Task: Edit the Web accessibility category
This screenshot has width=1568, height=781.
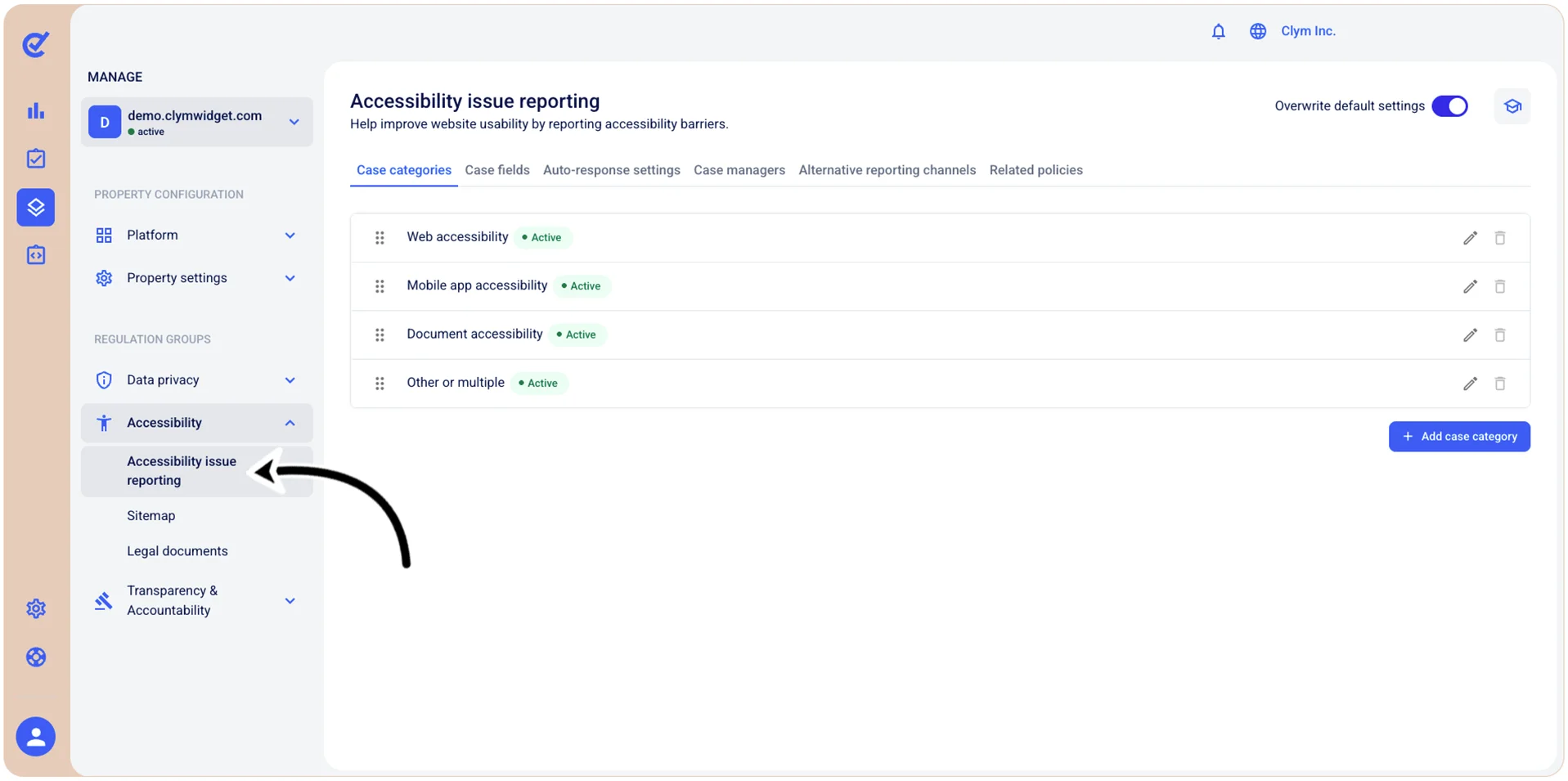Action: [x=1470, y=238]
